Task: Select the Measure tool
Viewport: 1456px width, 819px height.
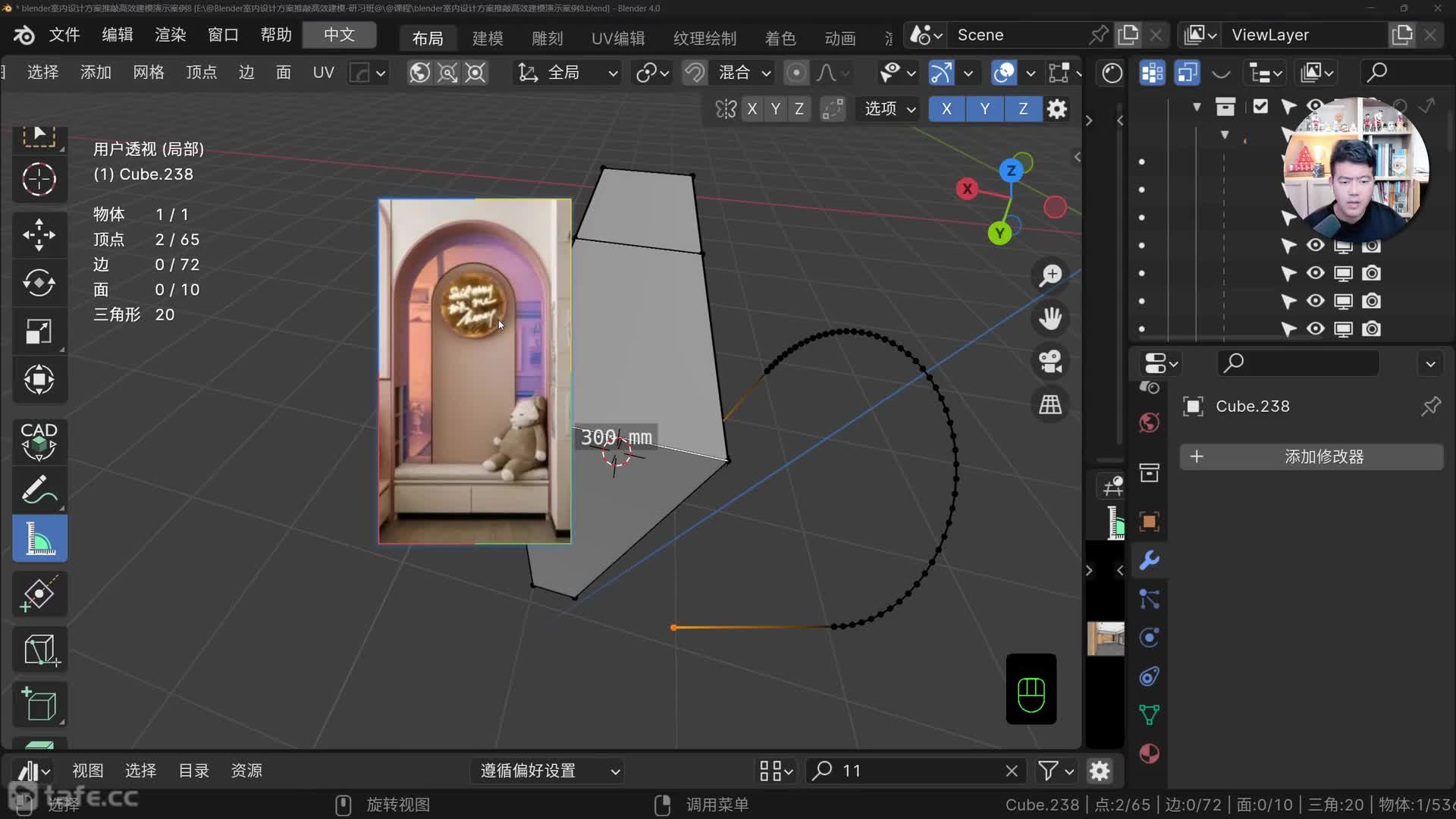Action: click(39, 538)
